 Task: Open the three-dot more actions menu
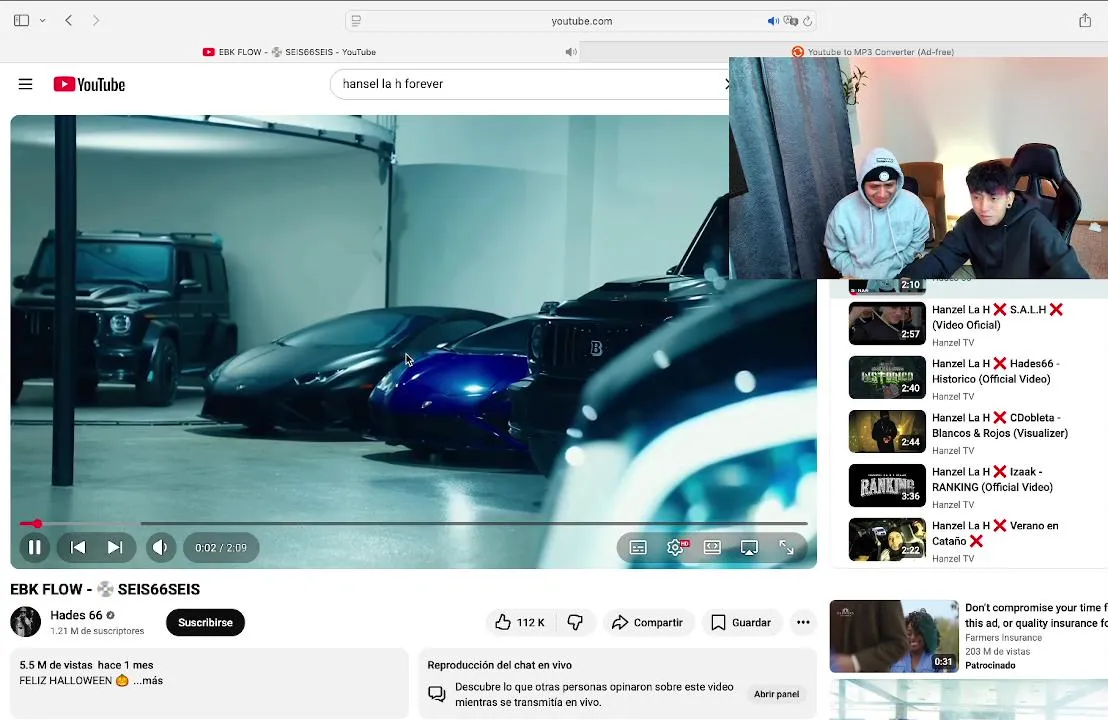(803, 622)
